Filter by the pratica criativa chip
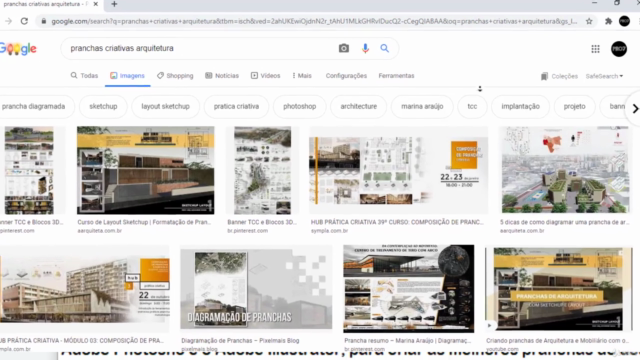The image size is (640, 360). 236,107
